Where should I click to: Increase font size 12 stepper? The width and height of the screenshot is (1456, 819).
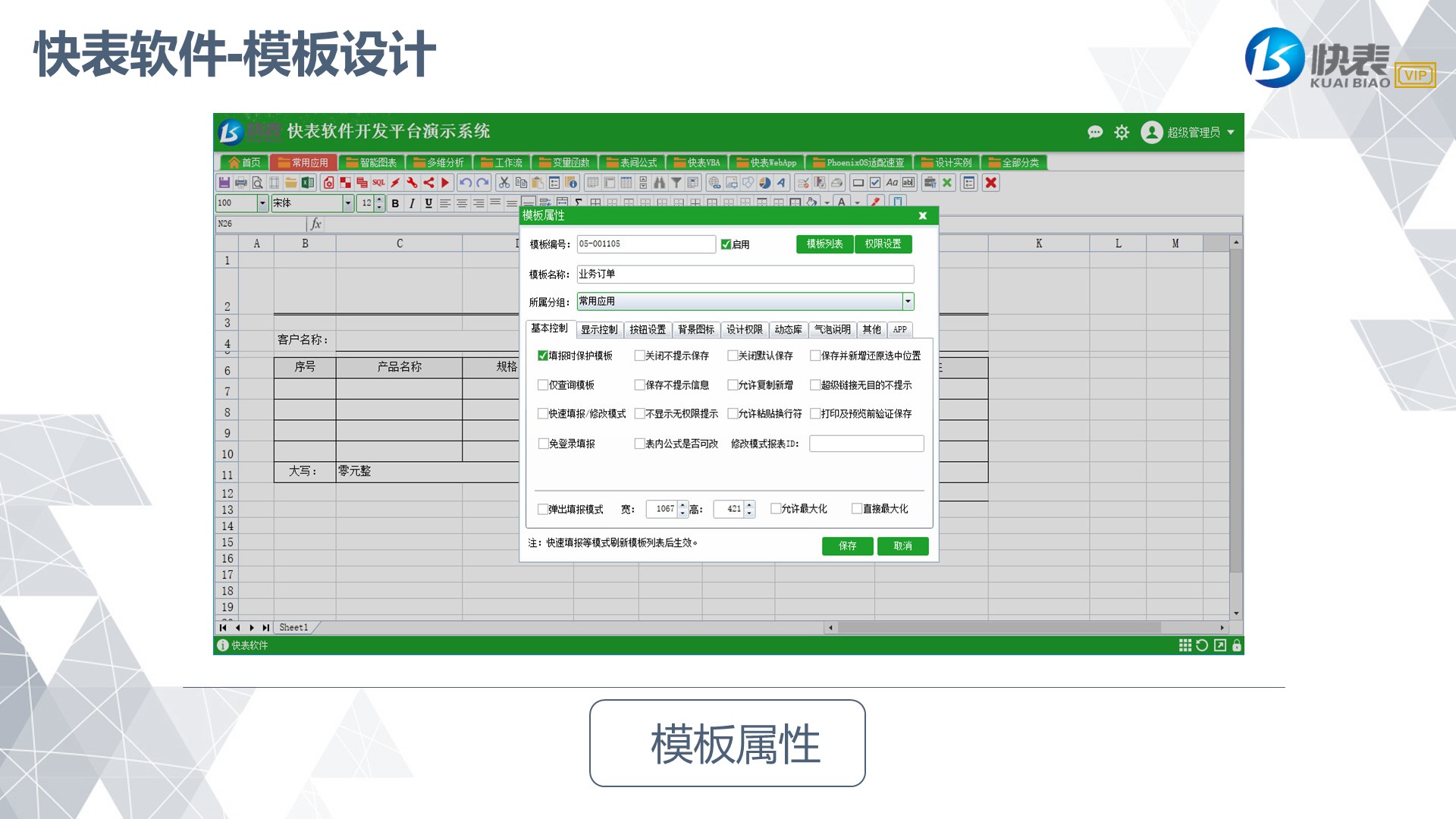point(380,199)
